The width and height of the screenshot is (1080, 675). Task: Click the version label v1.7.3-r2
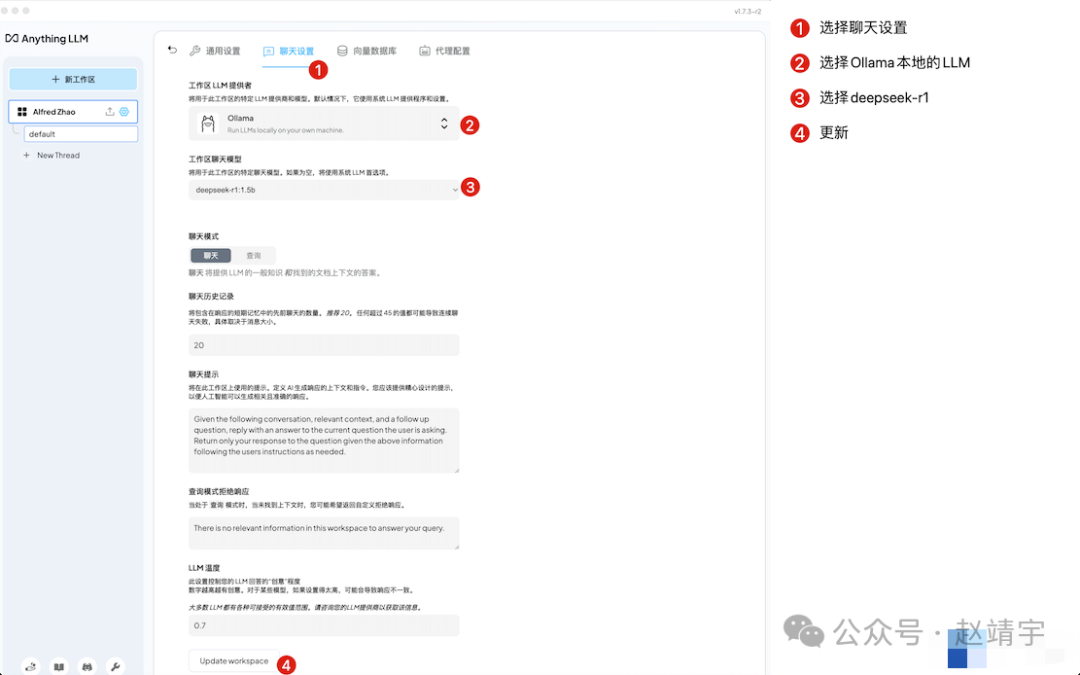(x=747, y=11)
